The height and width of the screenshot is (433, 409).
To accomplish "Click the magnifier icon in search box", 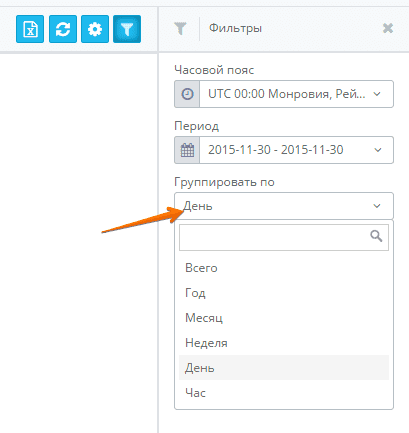I will 376,236.
